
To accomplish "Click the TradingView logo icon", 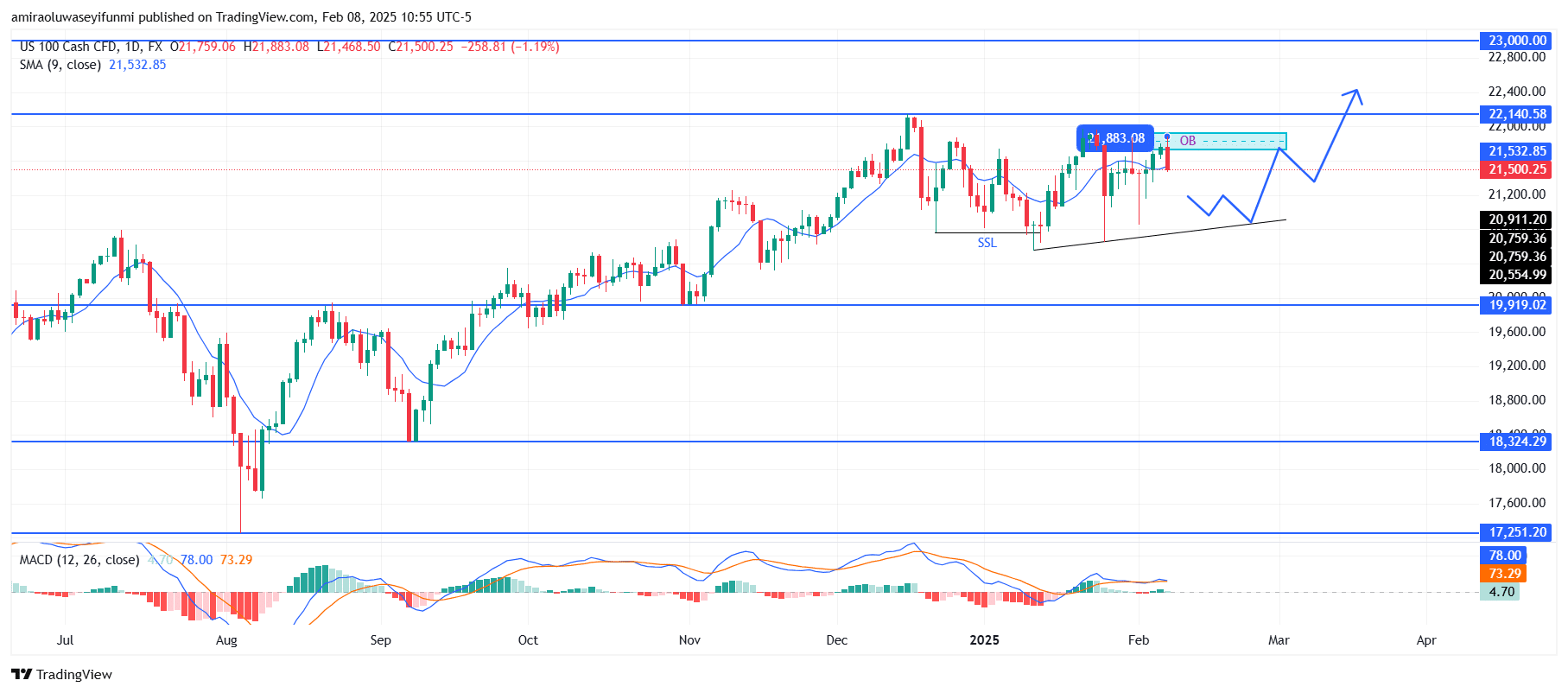I will coord(22,675).
